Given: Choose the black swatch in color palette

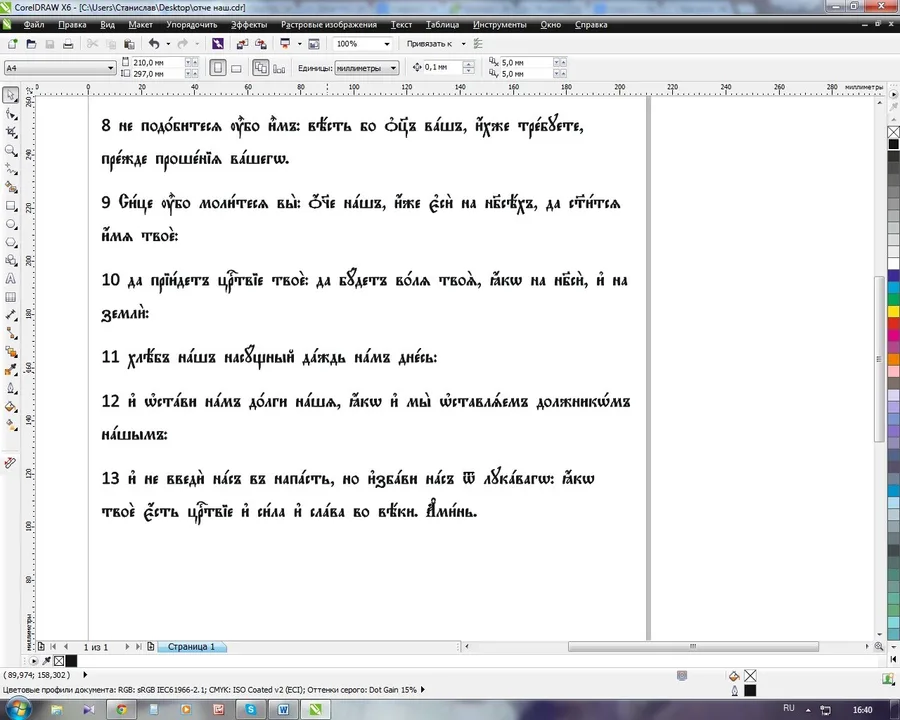Looking at the screenshot, I should pyautogui.click(x=893, y=144).
